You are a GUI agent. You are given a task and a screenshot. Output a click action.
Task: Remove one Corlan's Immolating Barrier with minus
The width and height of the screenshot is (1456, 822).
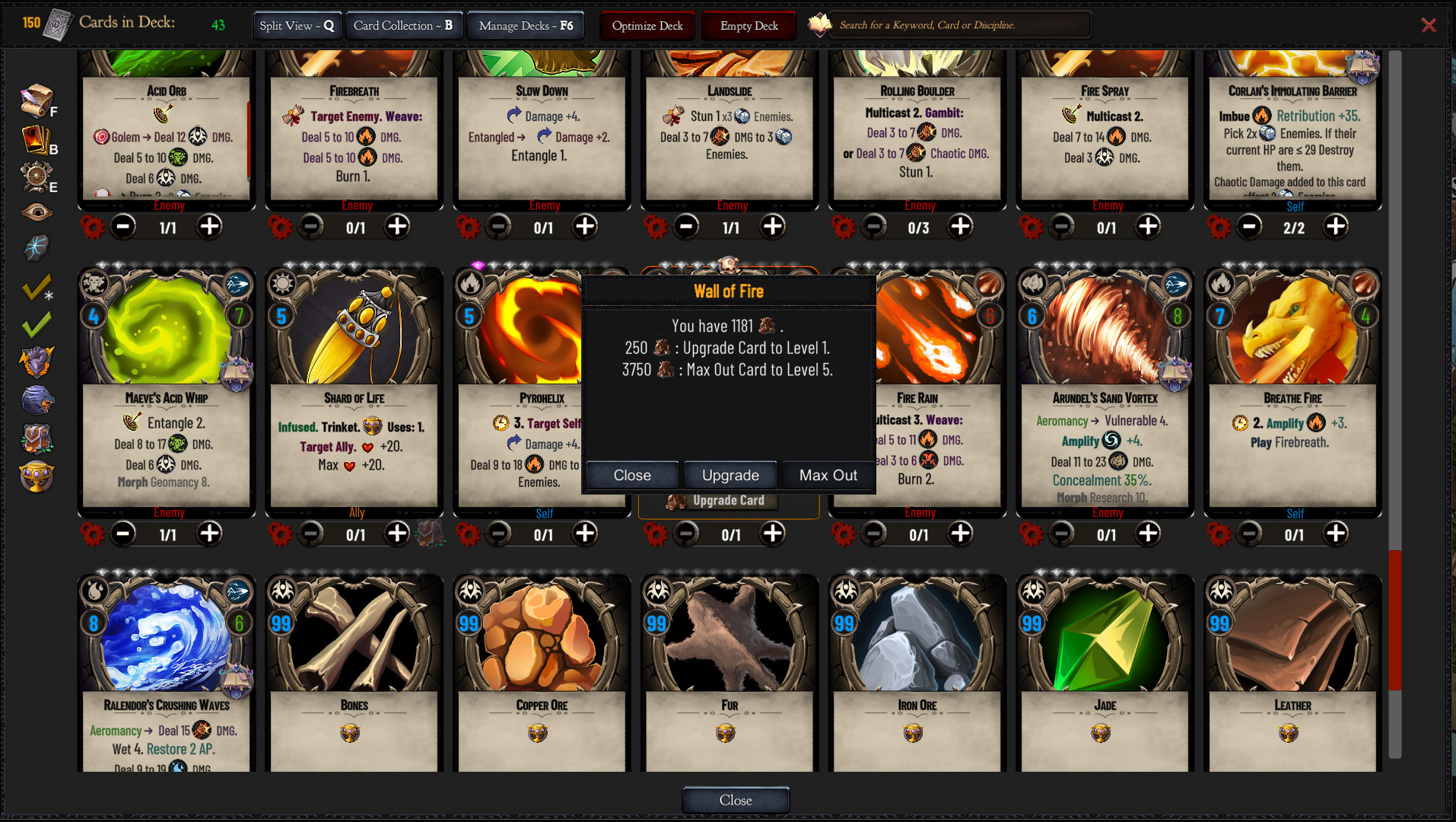1249,226
